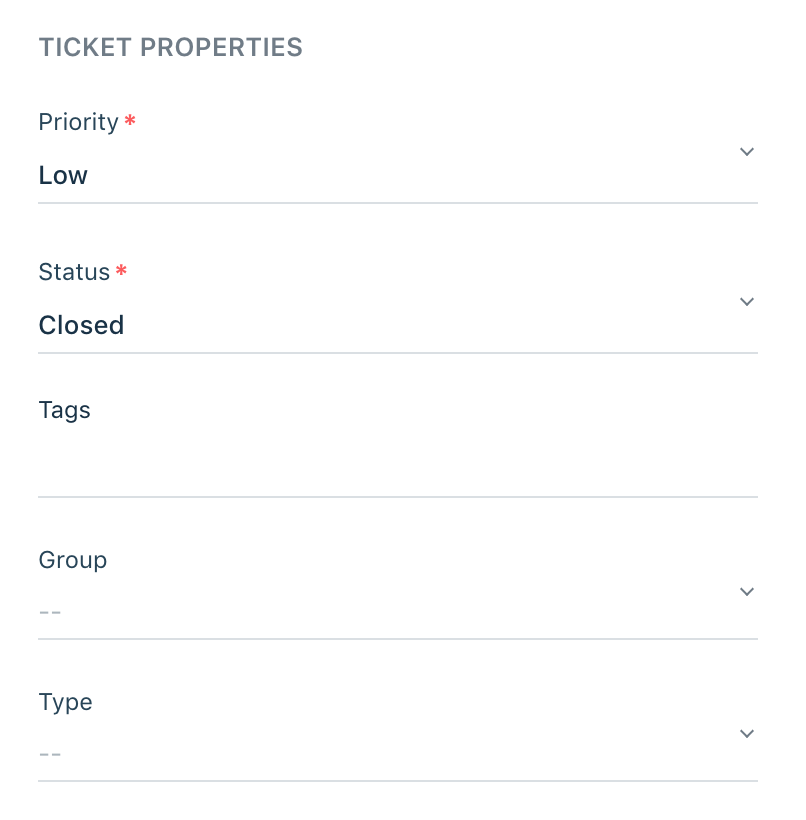
Task: Click the TICKET PROPERTIES heading
Action: [170, 47]
